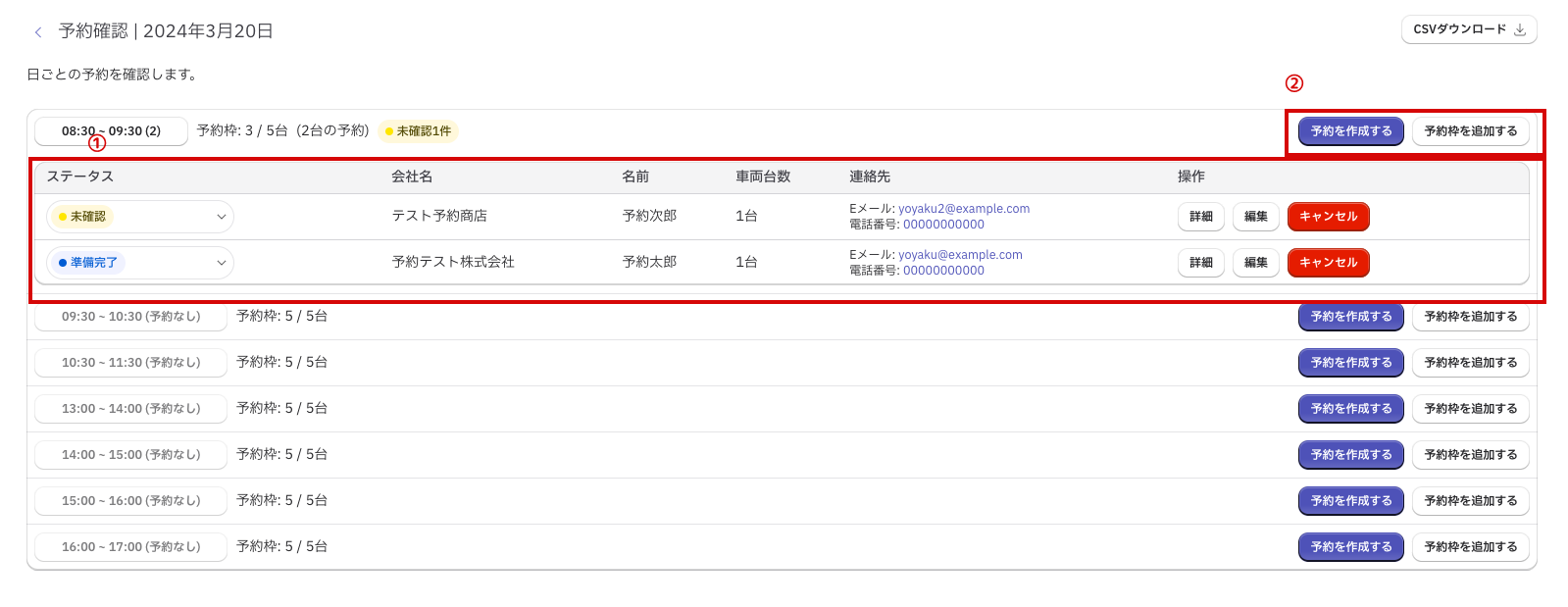Open 詳細 for 予約テスト株式会社
The image size is (1568, 607).
(x=1200, y=263)
